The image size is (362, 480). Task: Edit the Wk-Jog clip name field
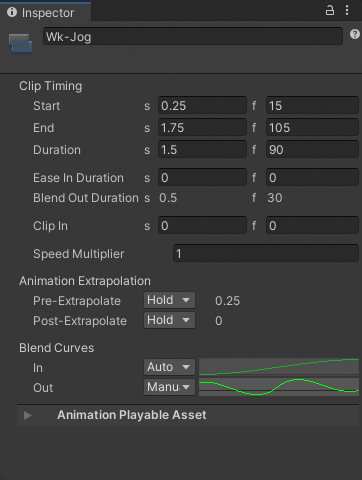coord(193,36)
